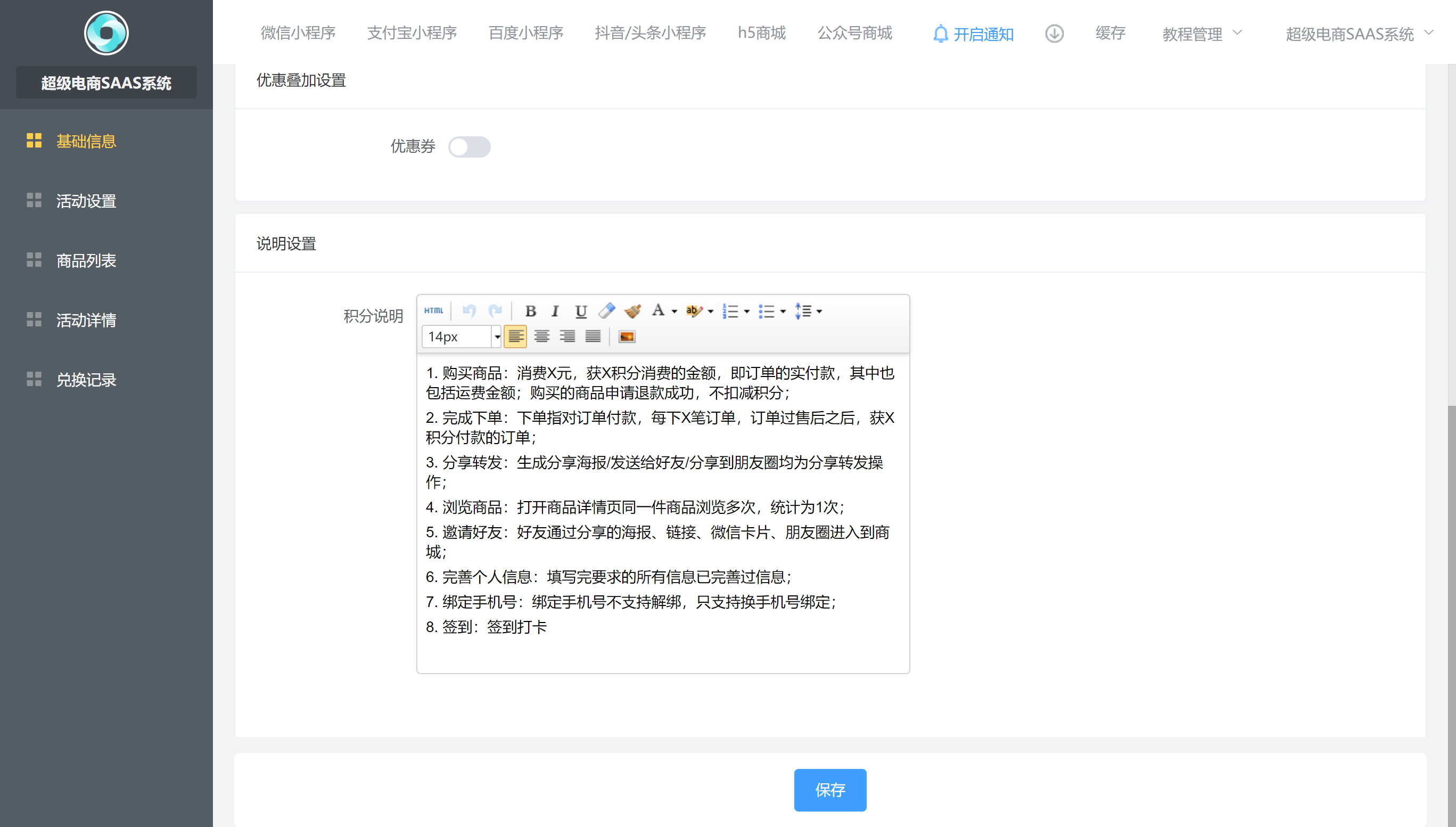Toggle justify alignment button

pyautogui.click(x=593, y=337)
